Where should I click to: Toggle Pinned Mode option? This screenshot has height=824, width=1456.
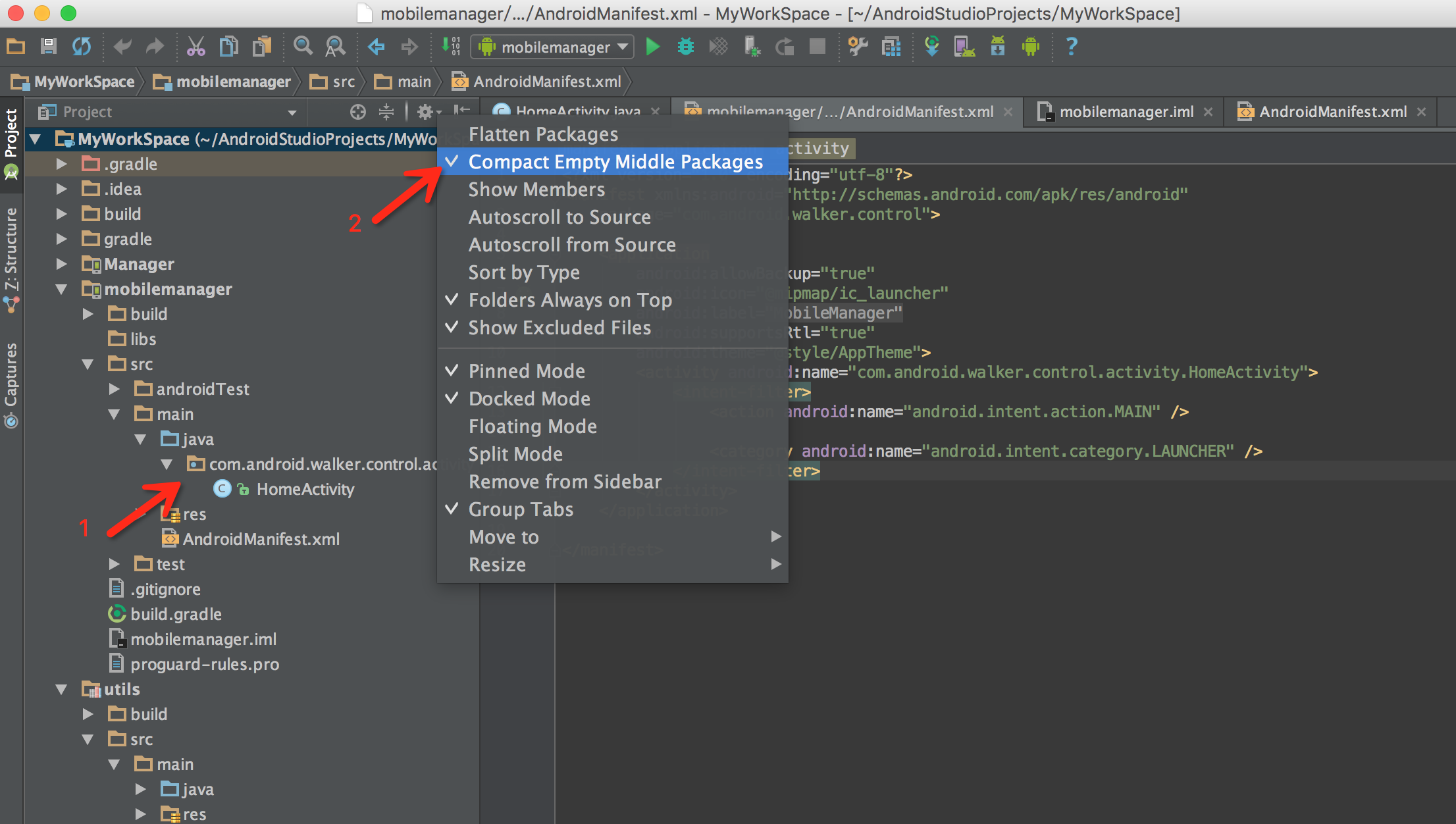tap(612, 371)
